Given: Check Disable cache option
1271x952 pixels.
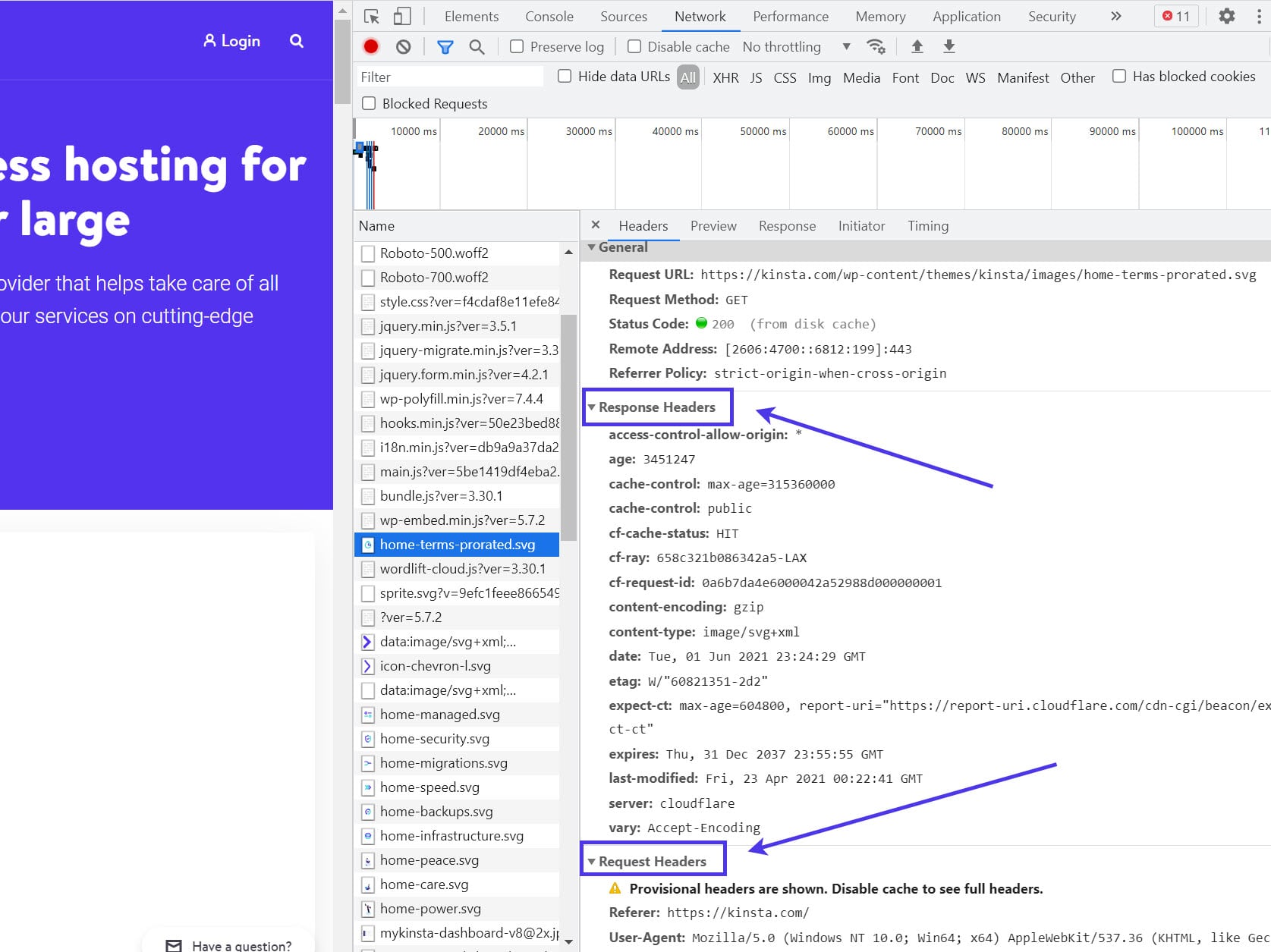Looking at the screenshot, I should (634, 46).
